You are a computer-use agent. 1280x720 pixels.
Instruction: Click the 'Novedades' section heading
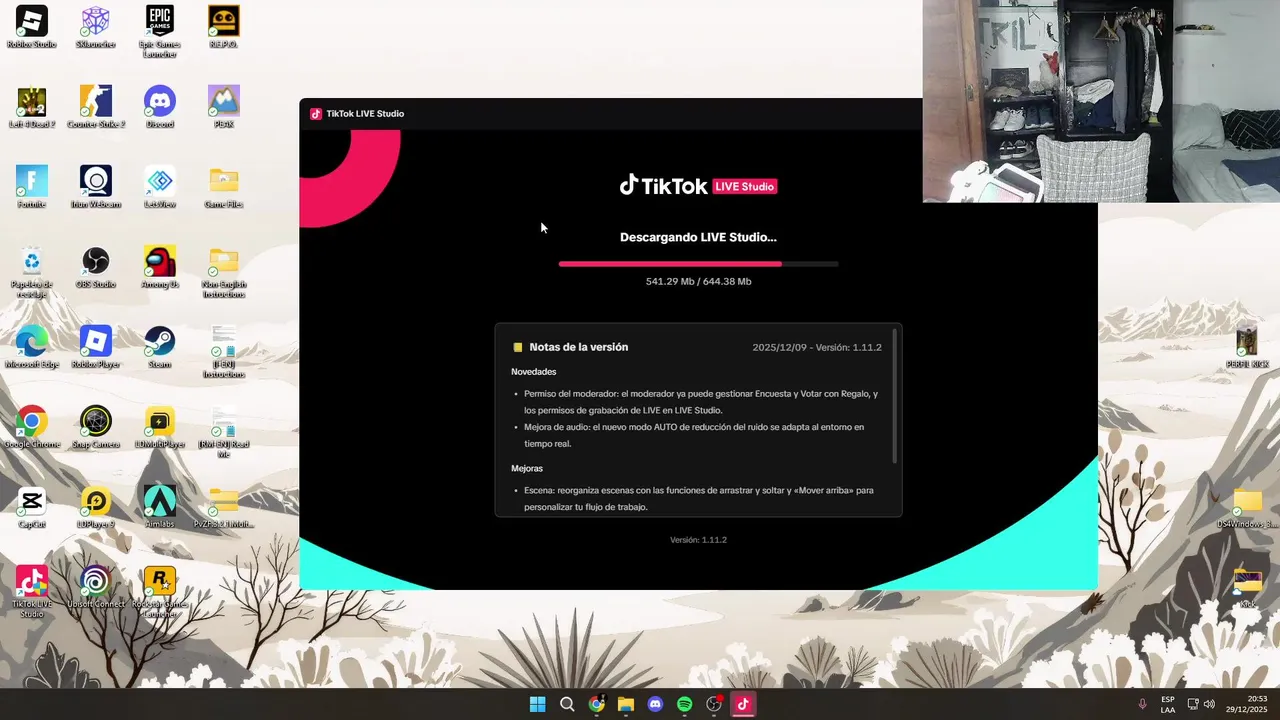pyautogui.click(x=533, y=372)
